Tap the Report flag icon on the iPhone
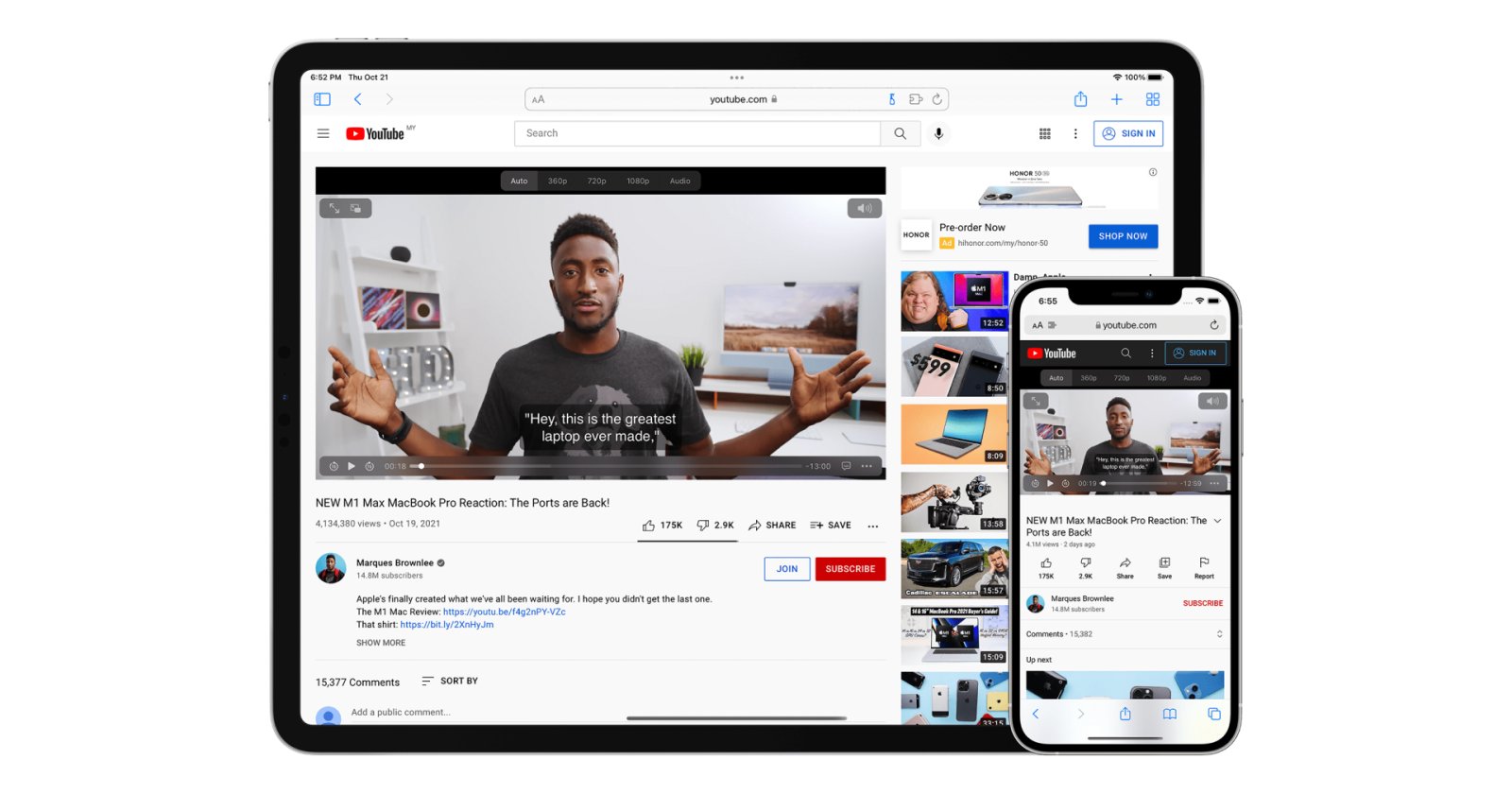This screenshot has height=794, width=1512. [1204, 563]
